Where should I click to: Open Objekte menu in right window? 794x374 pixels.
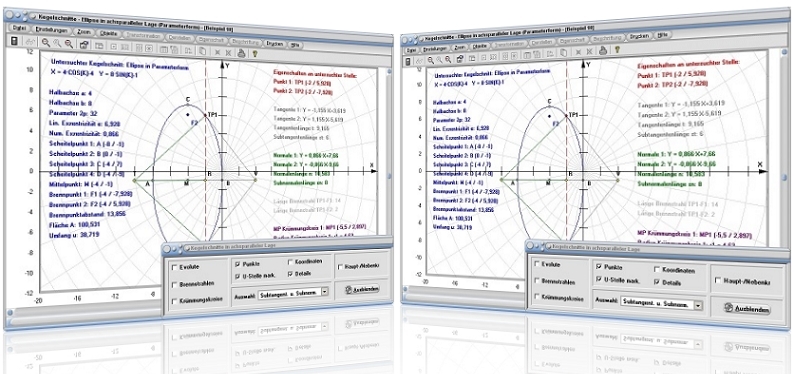pyautogui.click(x=480, y=46)
